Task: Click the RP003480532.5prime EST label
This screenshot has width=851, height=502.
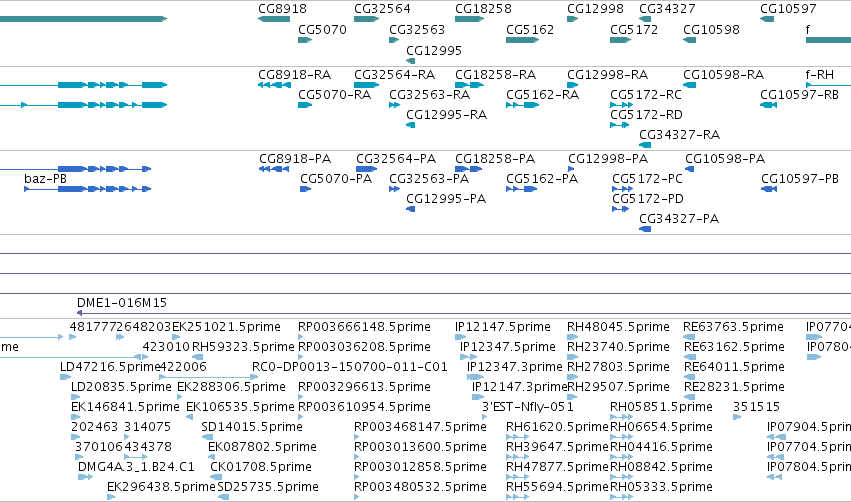Action: pyautogui.click(x=420, y=486)
